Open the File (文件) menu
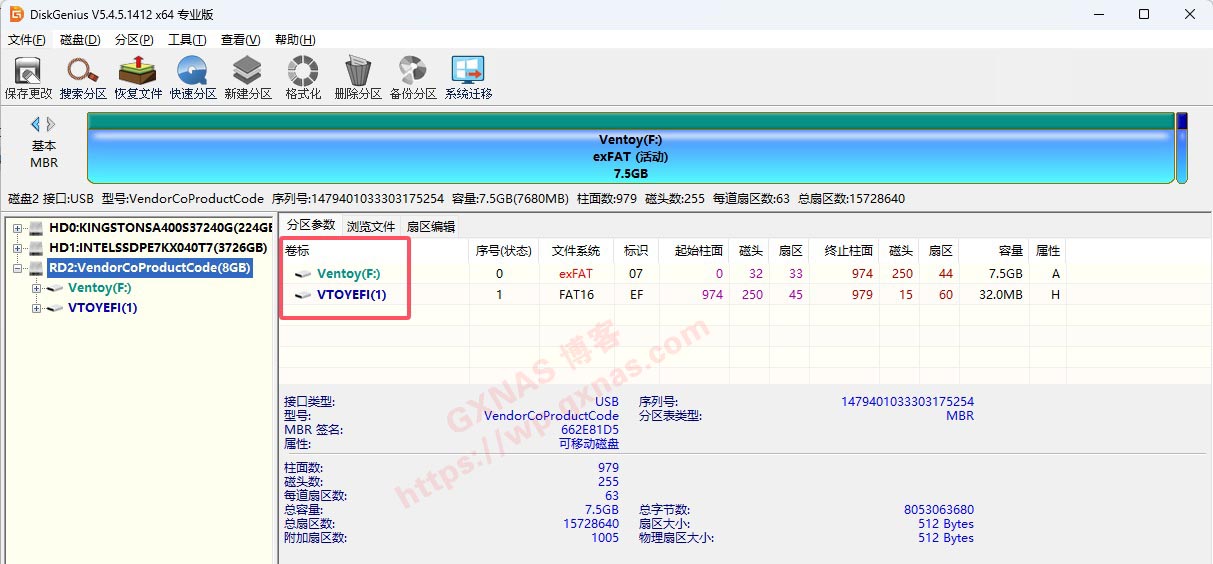Screen dimensions: 1213x564 click(x=27, y=40)
